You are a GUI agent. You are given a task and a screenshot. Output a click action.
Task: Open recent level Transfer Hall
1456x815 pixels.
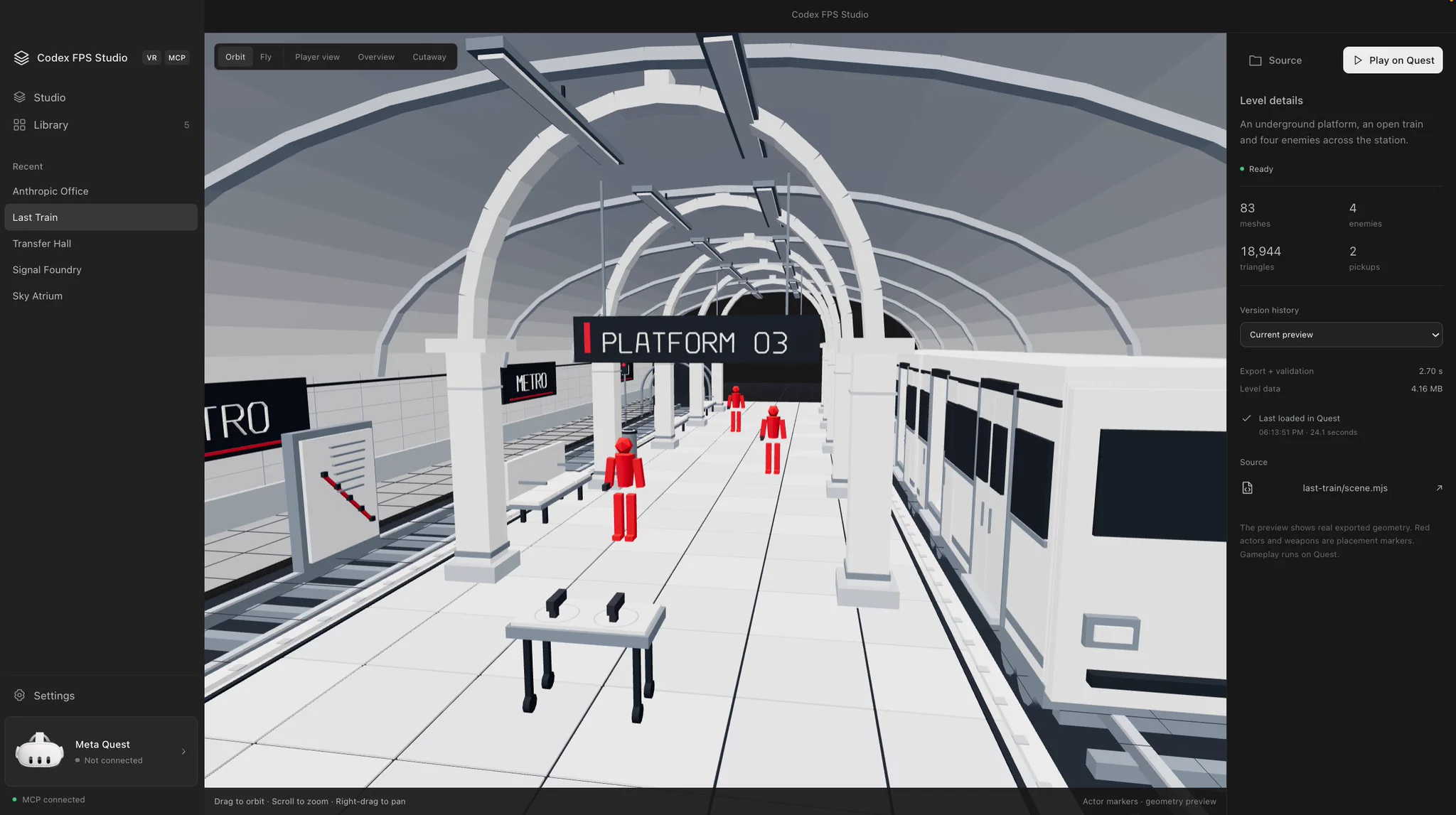point(101,244)
